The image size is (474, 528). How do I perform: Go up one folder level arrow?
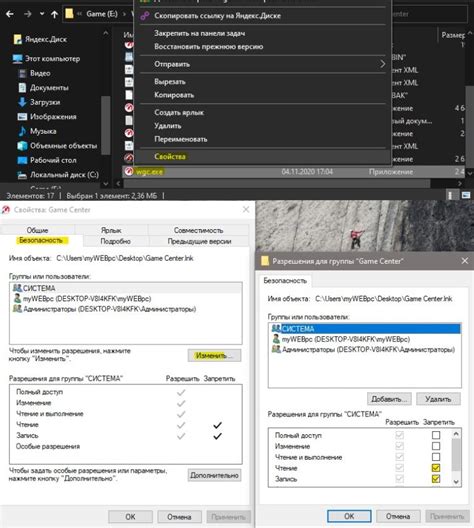pos(54,14)
